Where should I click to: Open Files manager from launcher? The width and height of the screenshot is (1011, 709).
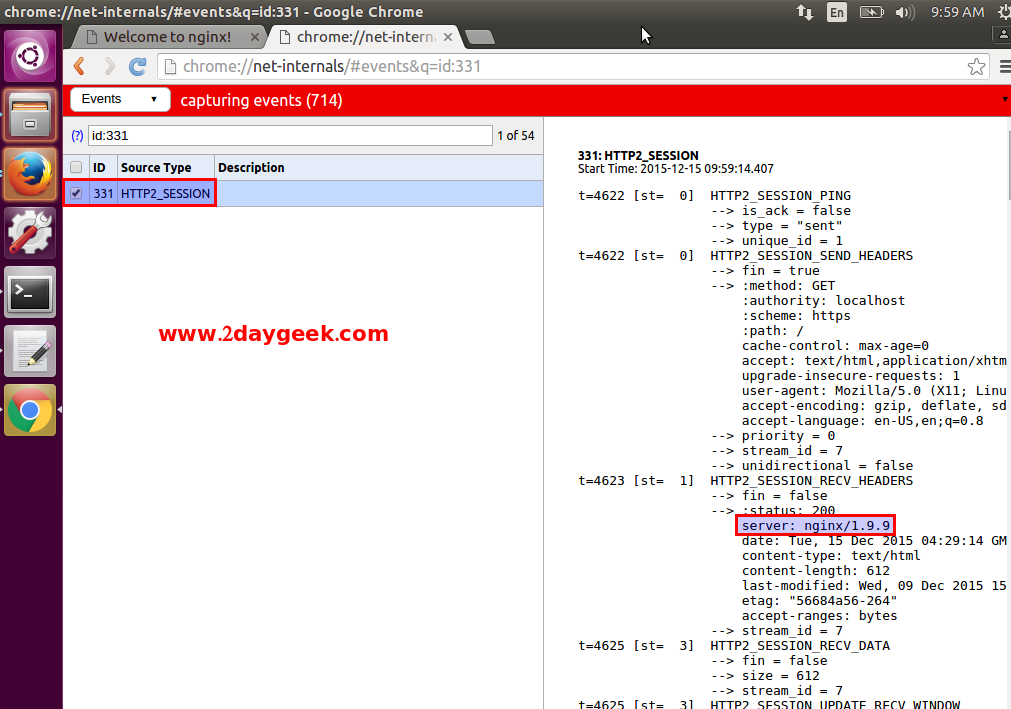tap(30, 116)
